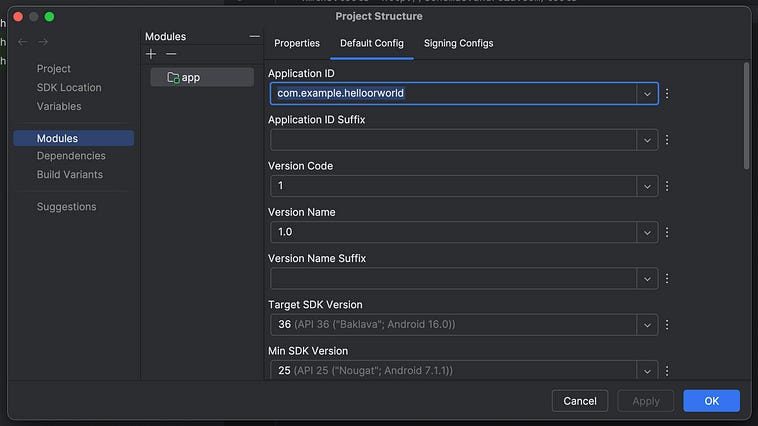Expand the Version Name dropdown
The height and width of the screenshot is (426, 758).
point(647,233)
